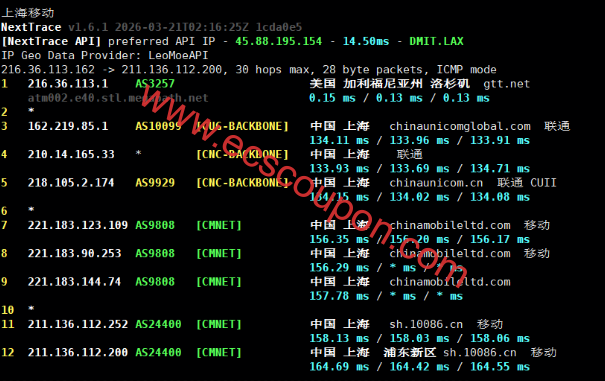Click 'LeoMoeAPI' data provider text
605x381 pixels.
[178, 55]
